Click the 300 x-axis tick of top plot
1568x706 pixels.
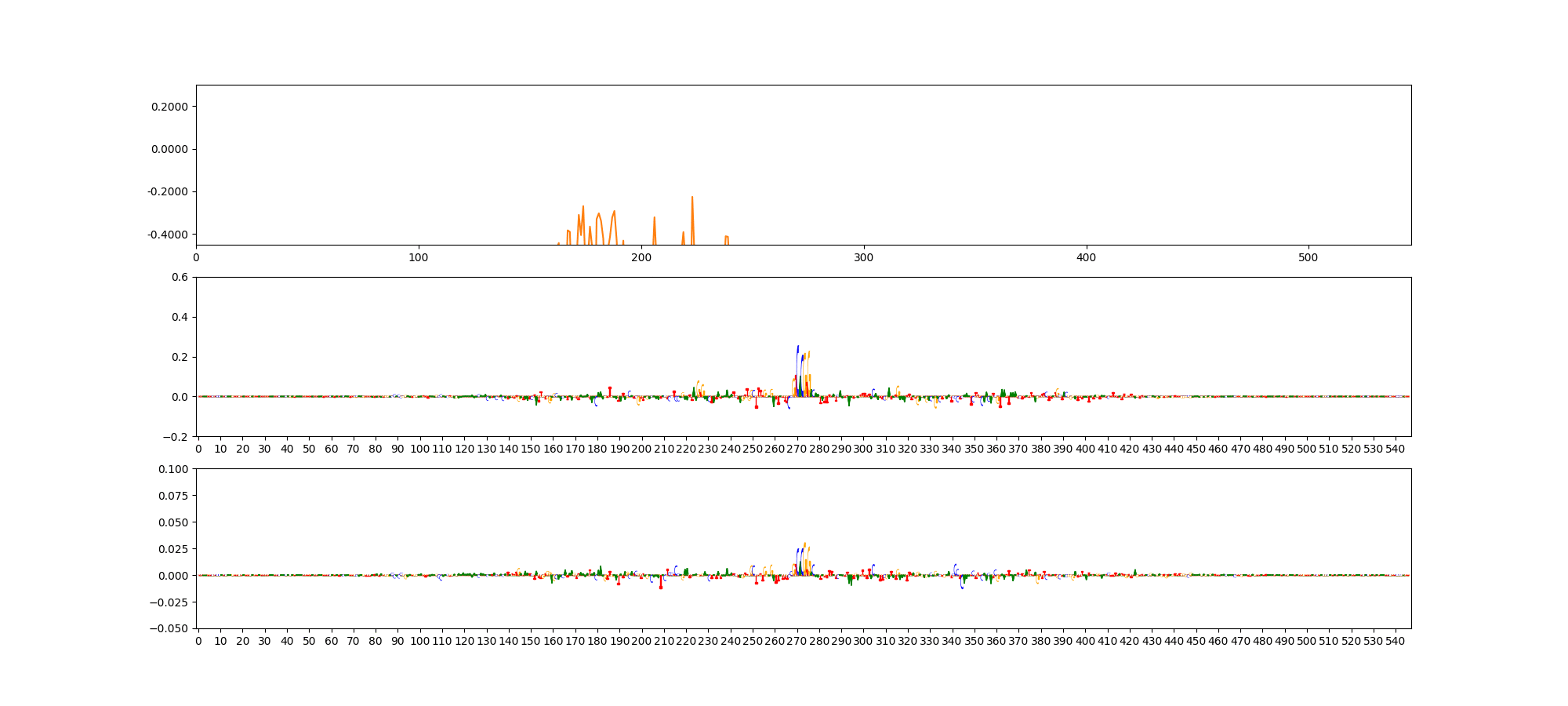click(x=863, y=257)
